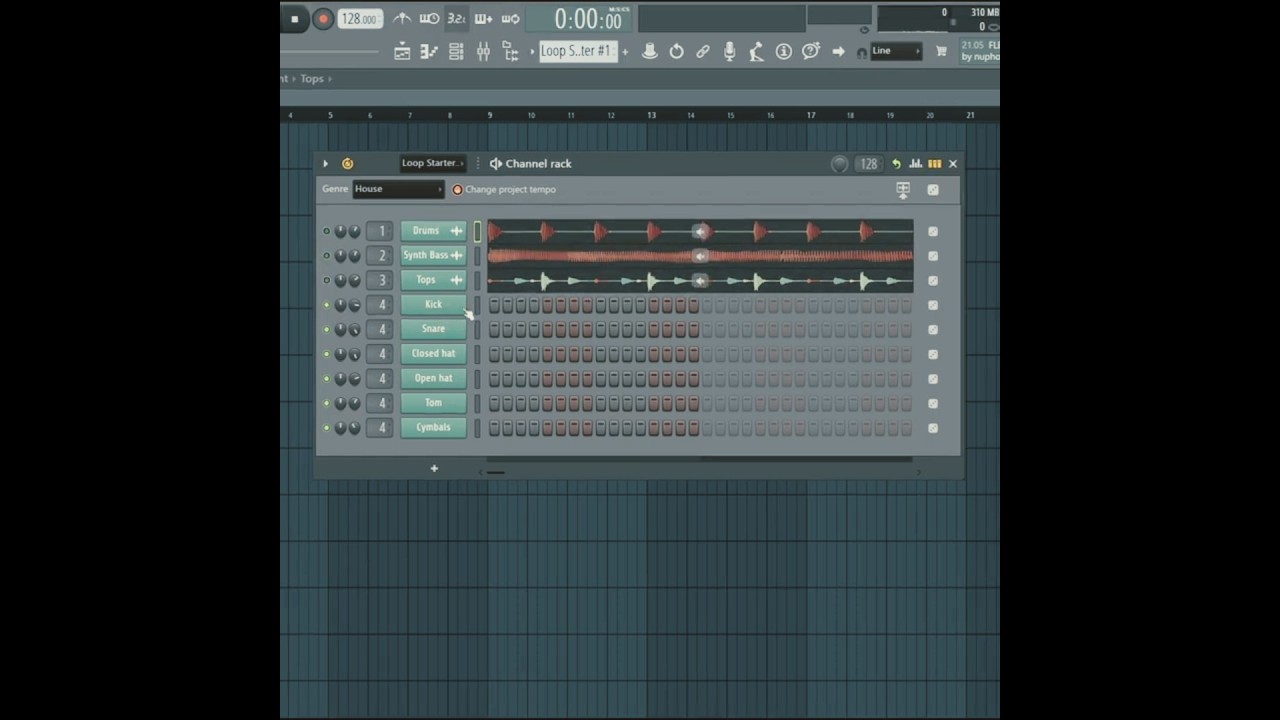Randomize the Drums loop with dice icon
Screen dimensions: 1280x720
pos(933,231)
